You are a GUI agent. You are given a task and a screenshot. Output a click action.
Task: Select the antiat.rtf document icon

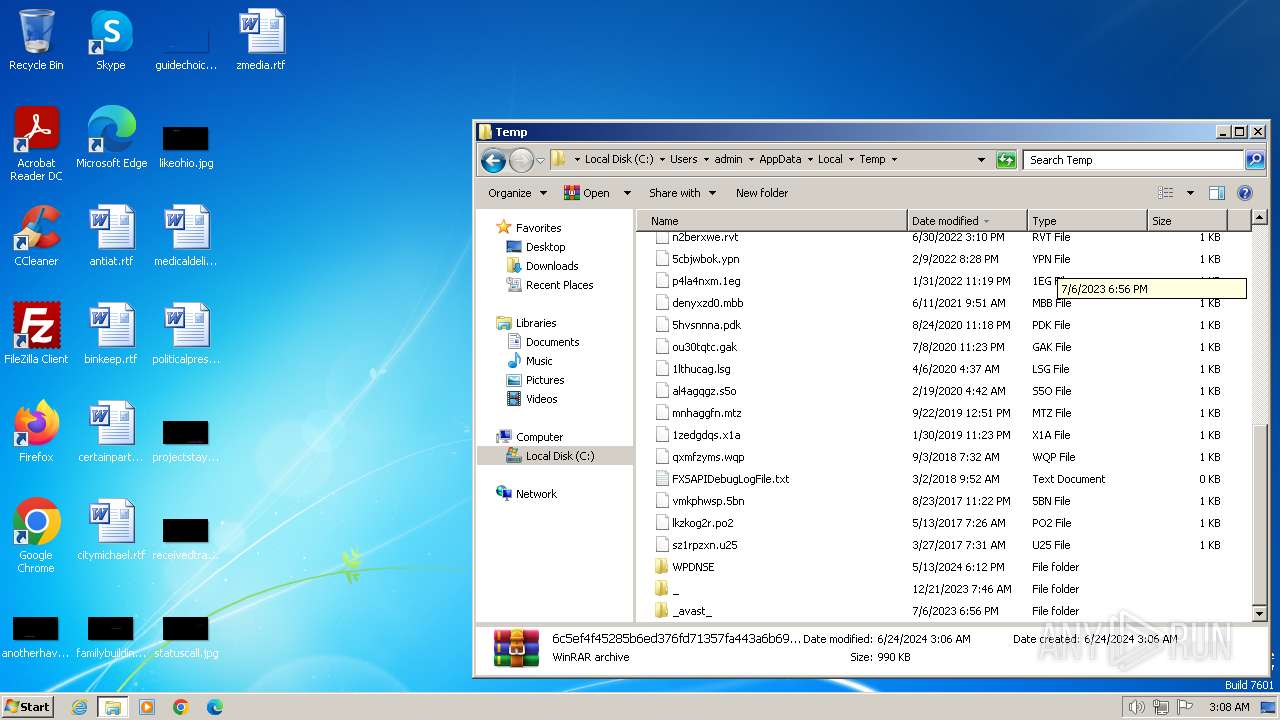[111, 236]
